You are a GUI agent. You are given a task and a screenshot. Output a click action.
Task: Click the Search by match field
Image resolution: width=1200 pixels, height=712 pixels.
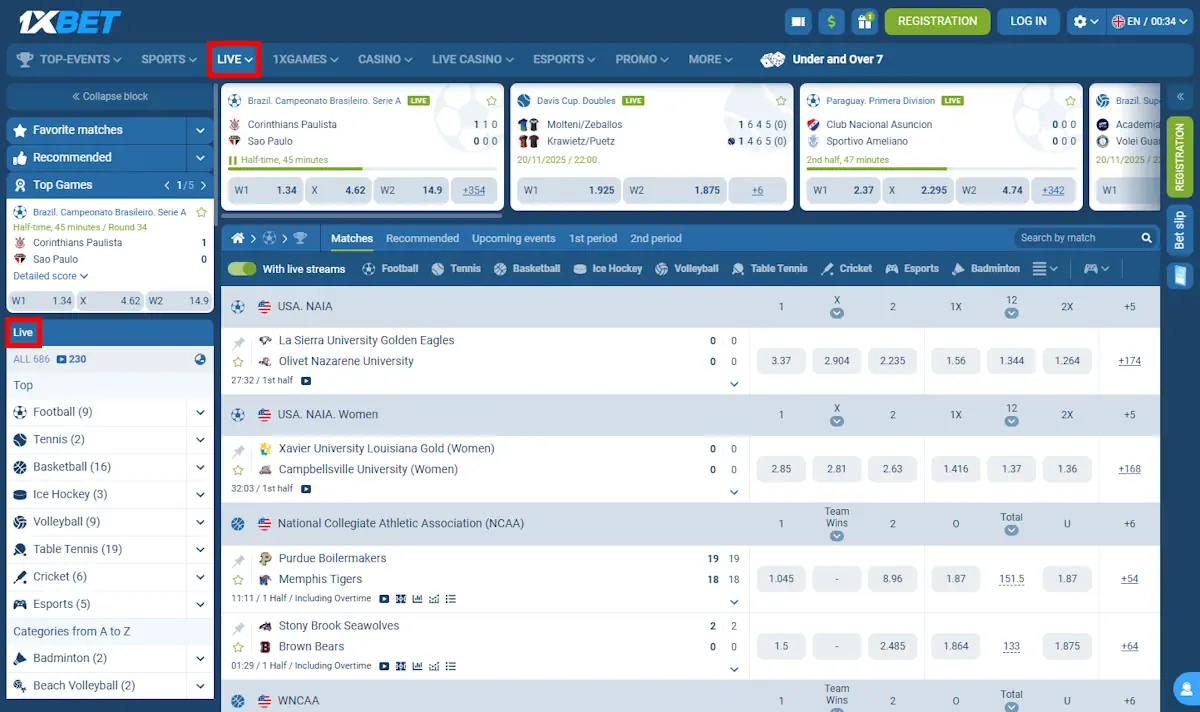(x=1075, y=238)
